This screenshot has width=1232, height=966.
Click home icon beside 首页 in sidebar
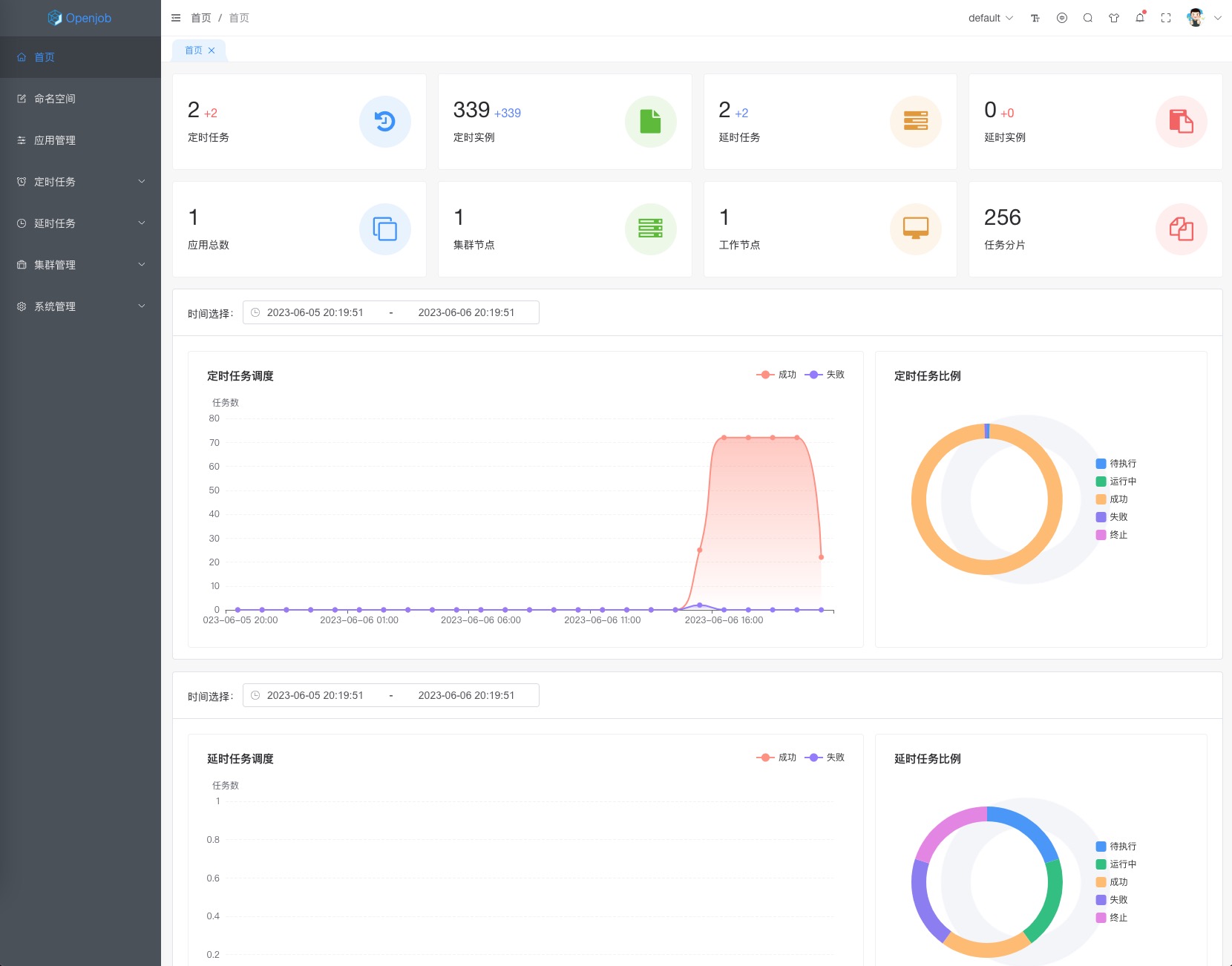click(22, 57)
